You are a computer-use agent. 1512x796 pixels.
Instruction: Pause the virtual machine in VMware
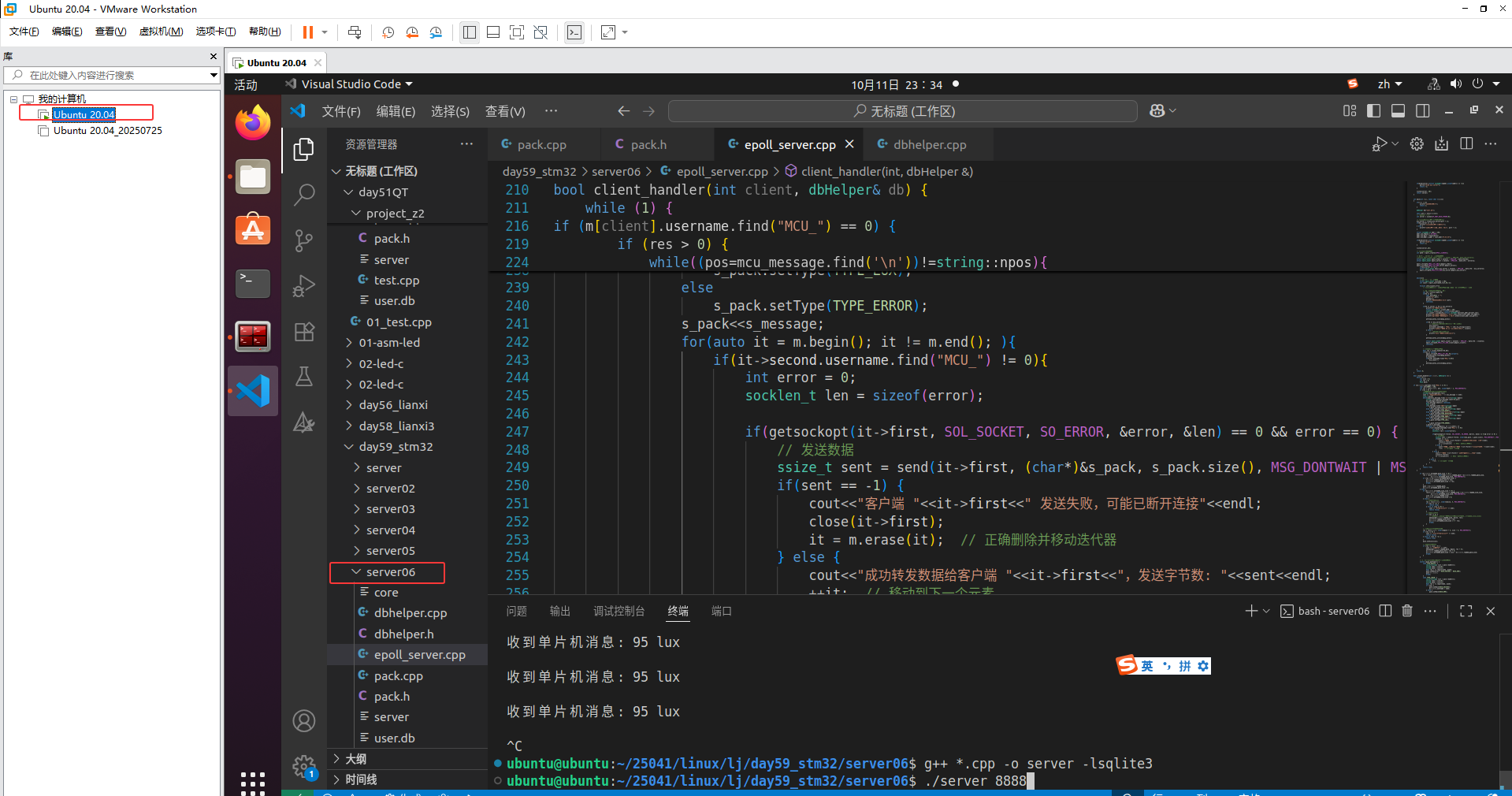click(x=308, y=32)
